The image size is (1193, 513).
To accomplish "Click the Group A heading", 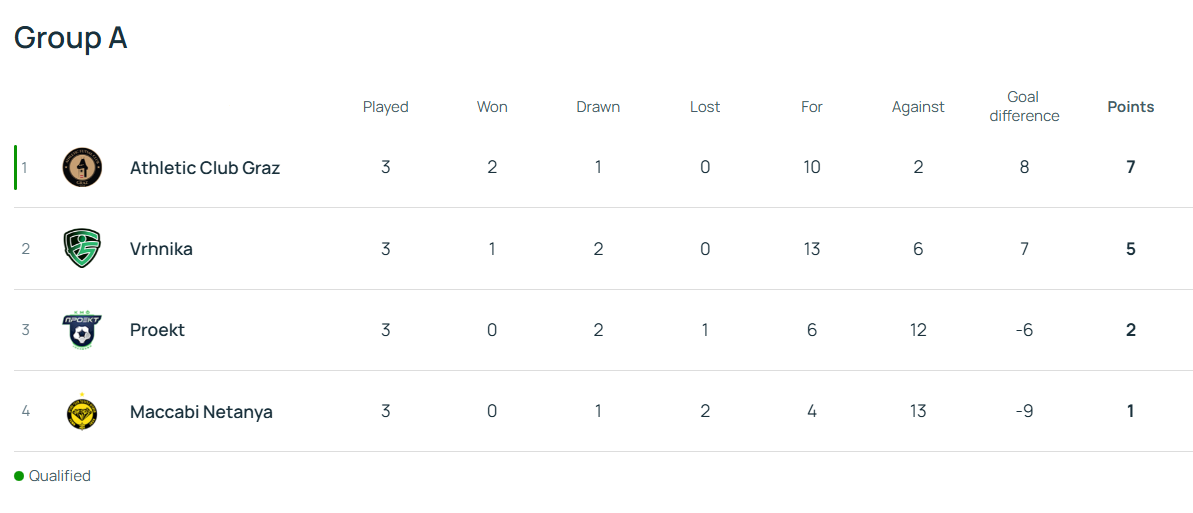I will (71, 37).
